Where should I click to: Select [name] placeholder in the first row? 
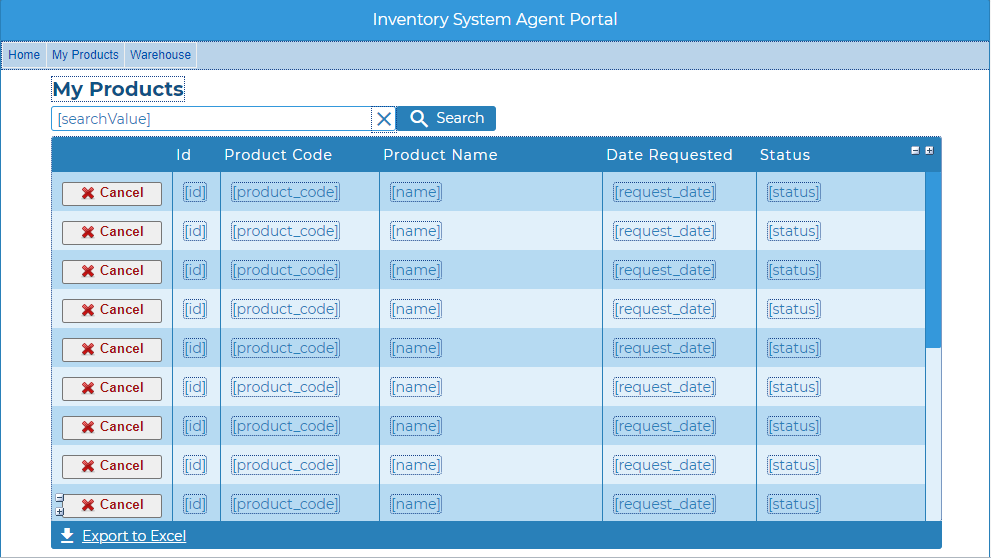pos(416,192)
